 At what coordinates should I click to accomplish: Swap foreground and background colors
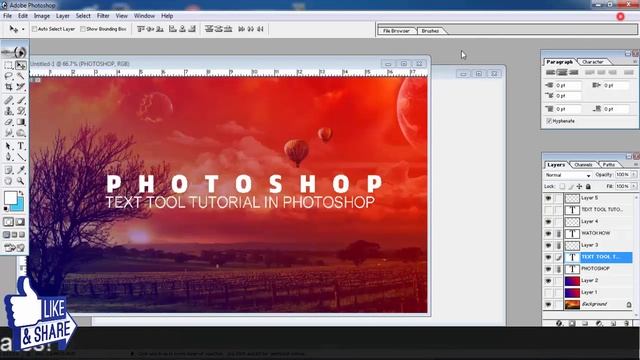[21, 193]
